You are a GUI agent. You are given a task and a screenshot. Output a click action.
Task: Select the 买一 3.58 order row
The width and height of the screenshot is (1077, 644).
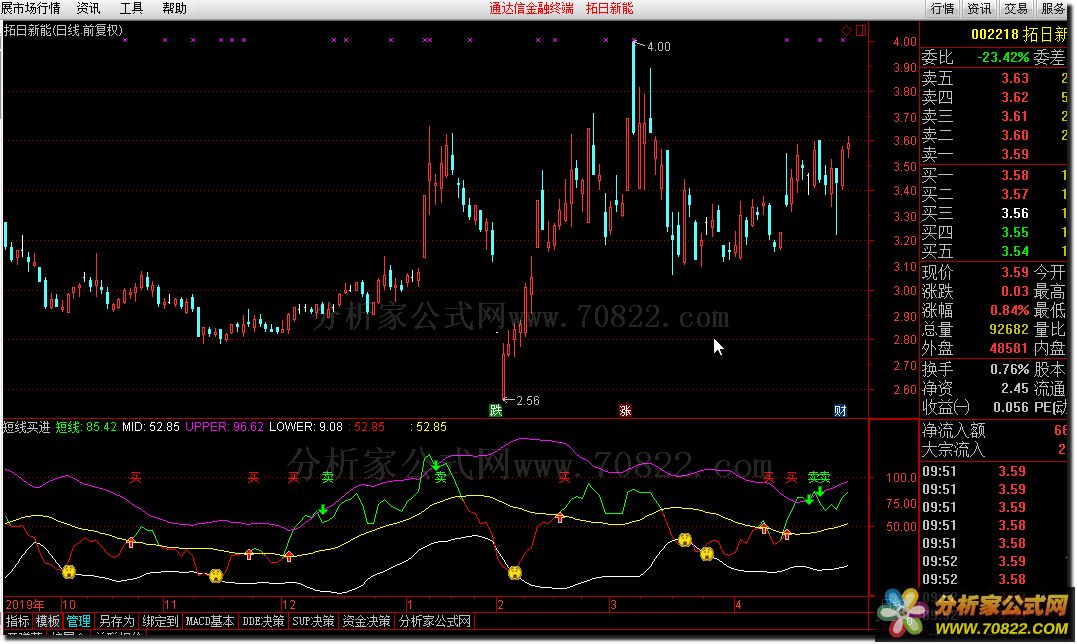tap(995, 175)
